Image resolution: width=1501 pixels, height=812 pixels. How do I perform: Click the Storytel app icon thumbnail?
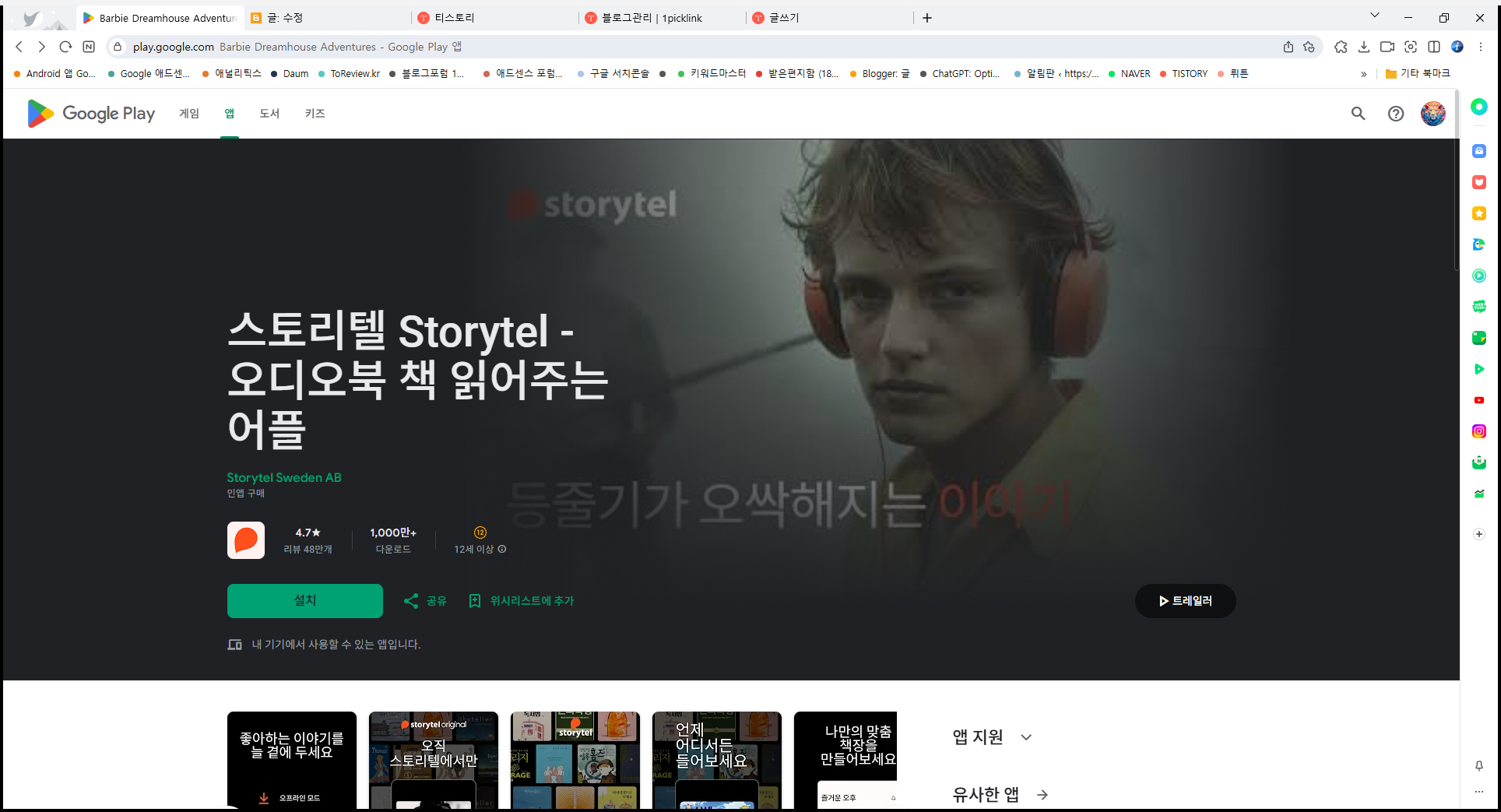pos(245,540)
